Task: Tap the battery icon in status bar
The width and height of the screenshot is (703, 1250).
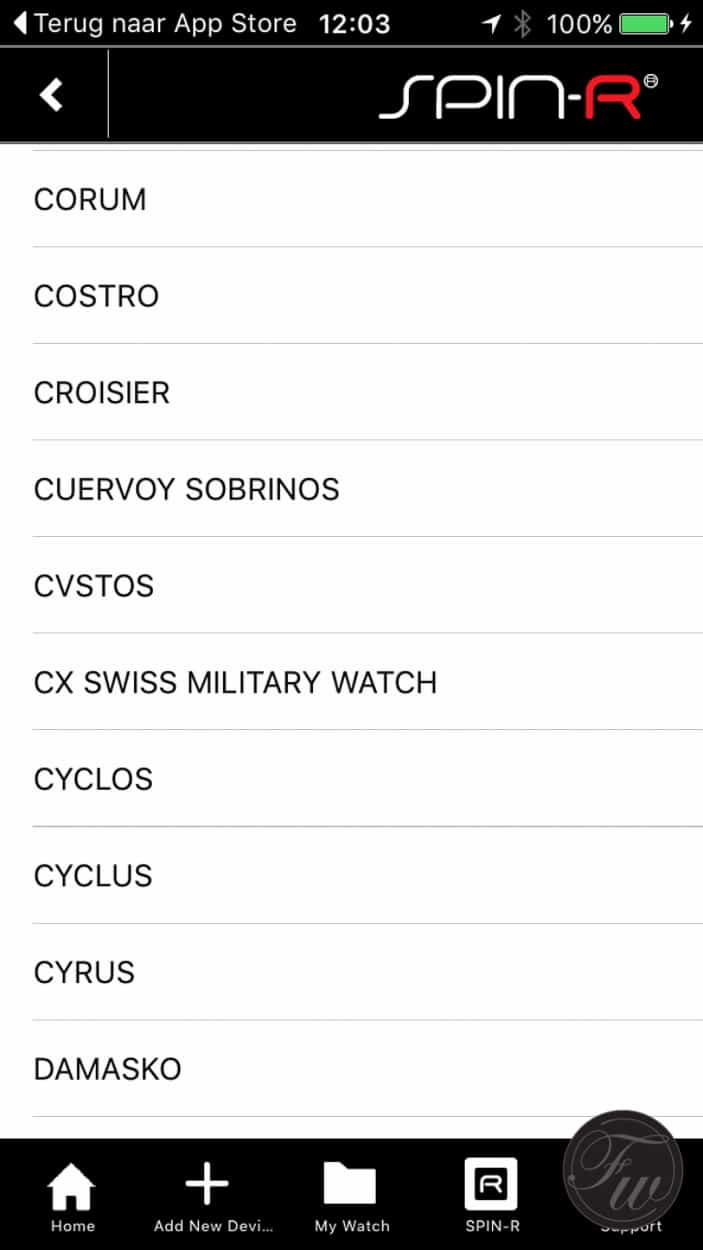Action: coord(644,23)
